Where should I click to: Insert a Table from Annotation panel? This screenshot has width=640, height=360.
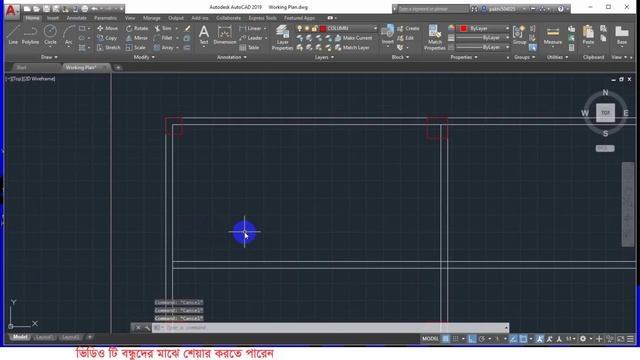[249, 47]
